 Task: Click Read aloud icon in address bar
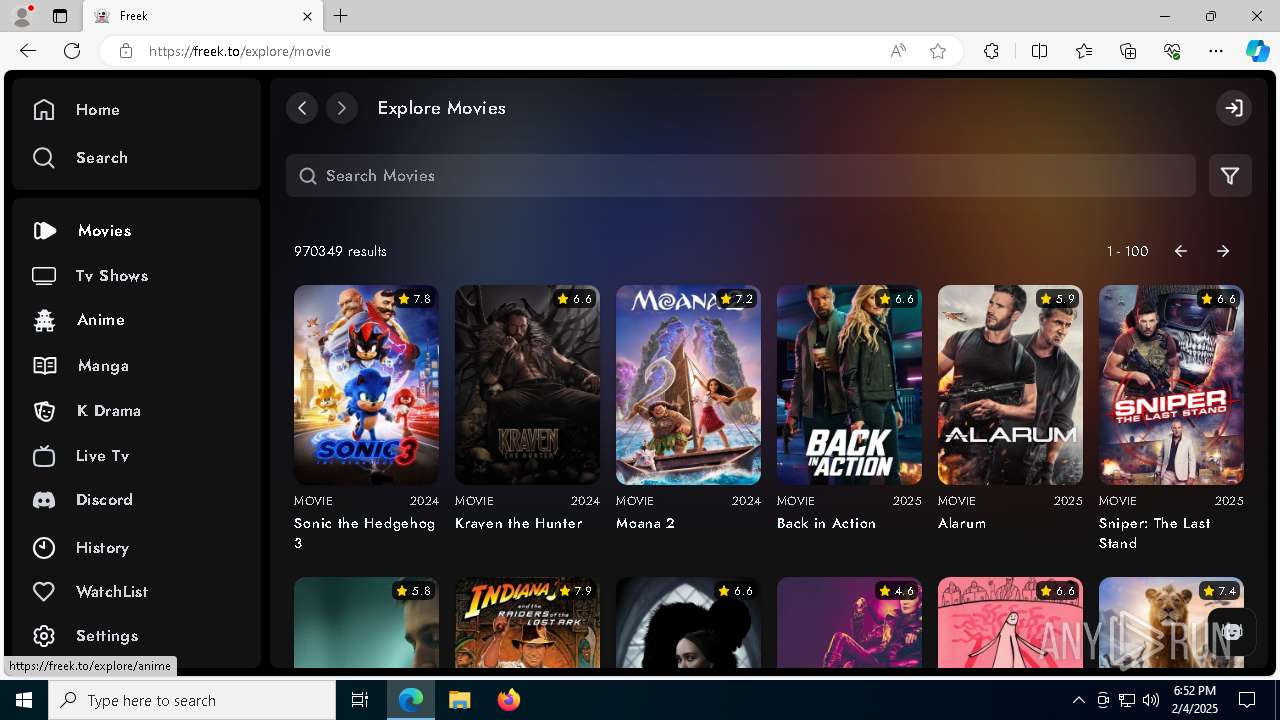[x=898, y=51]
